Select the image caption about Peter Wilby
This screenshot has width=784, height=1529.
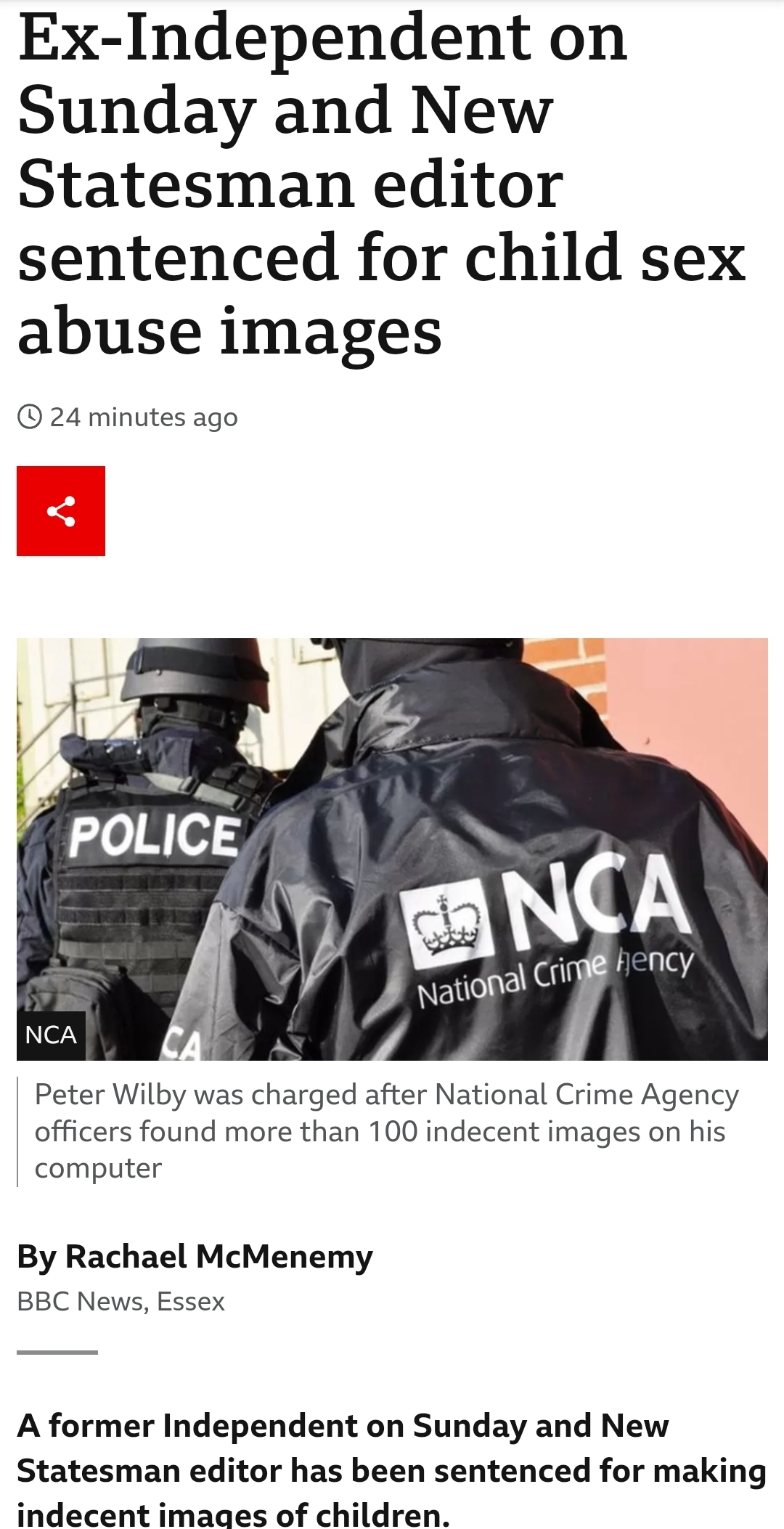click(x=387, y=1131)
